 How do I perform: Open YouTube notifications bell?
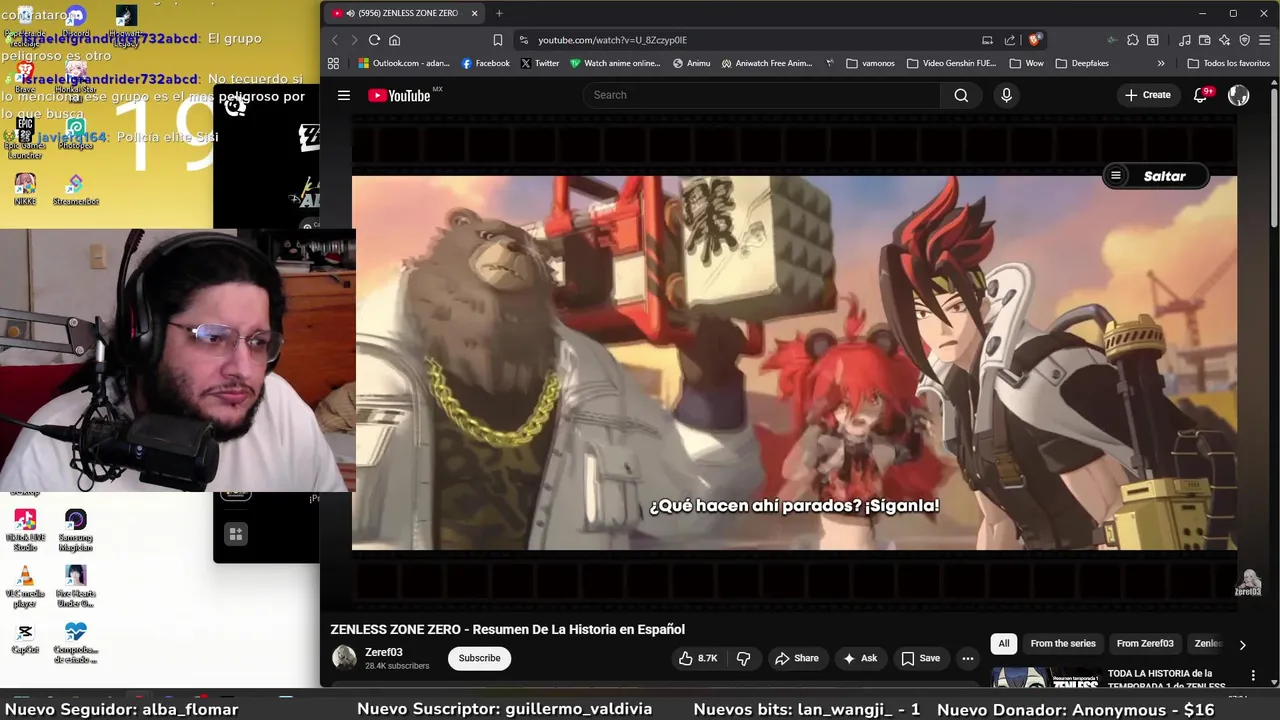coord(1200,95)
